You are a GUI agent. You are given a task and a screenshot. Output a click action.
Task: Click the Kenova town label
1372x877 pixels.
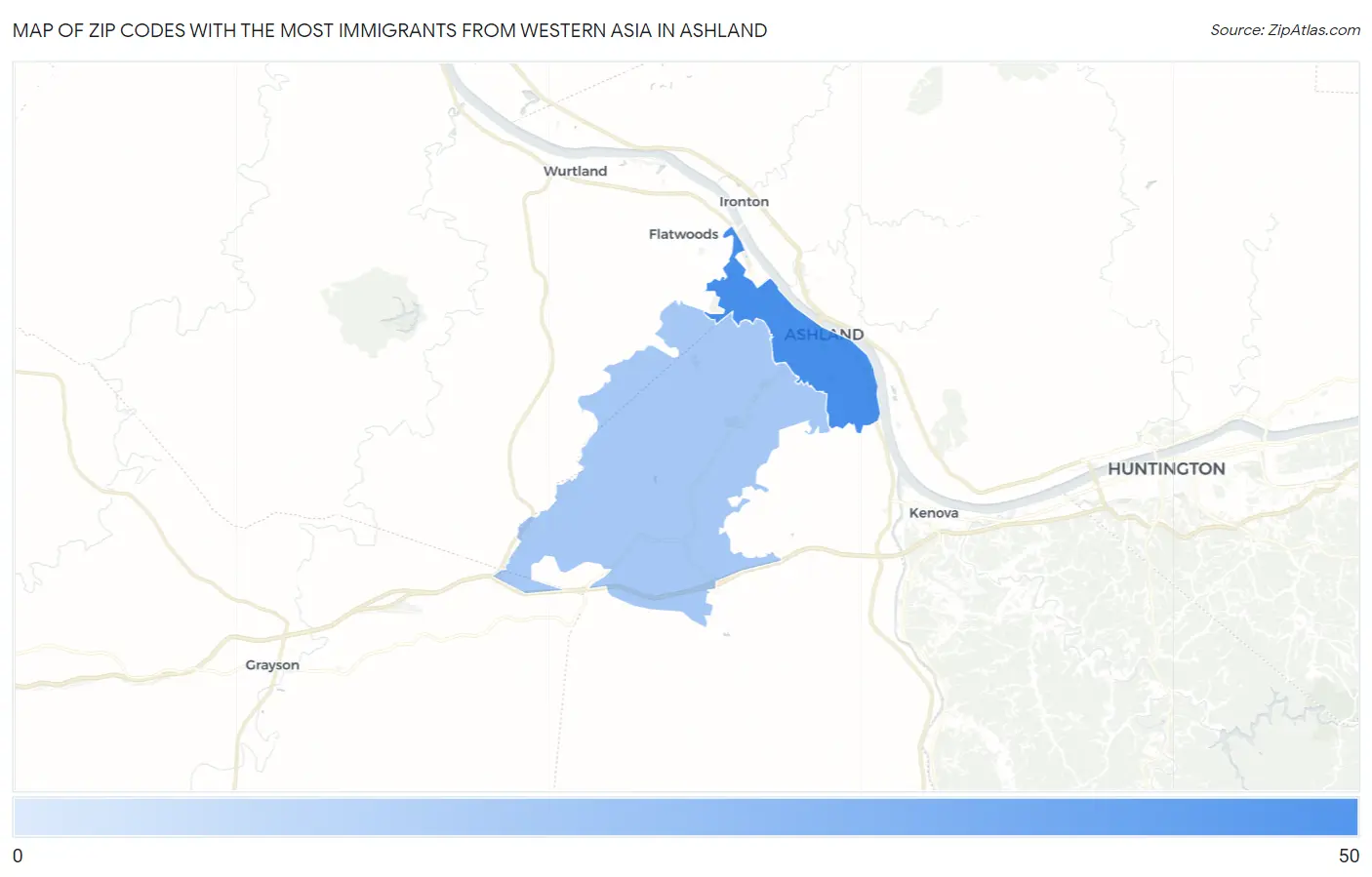click(x=933, y=512)
